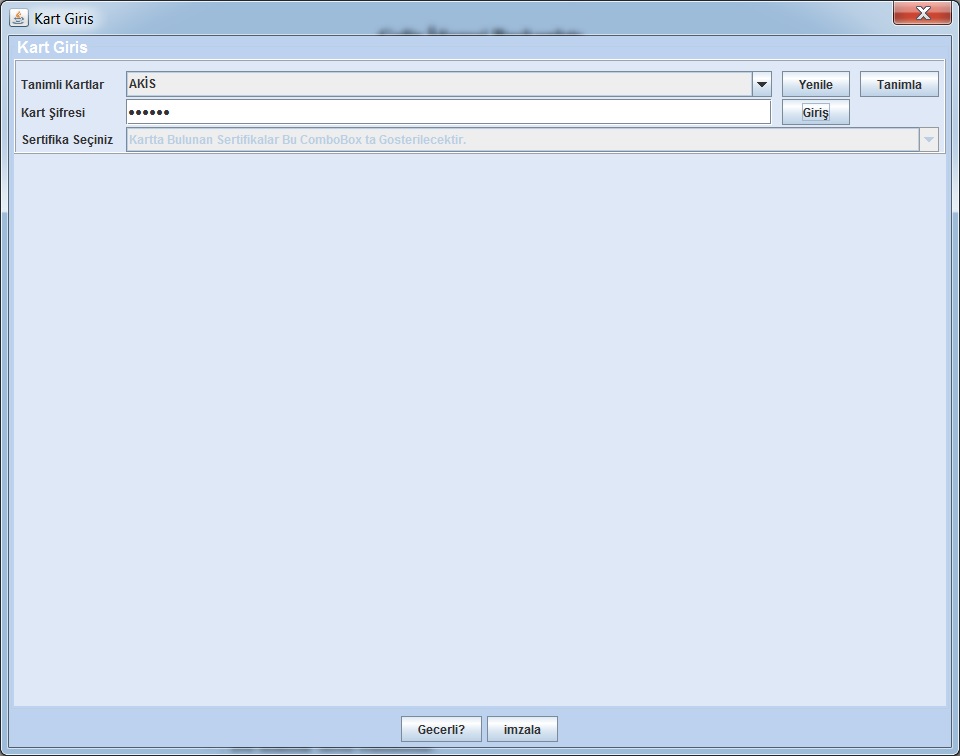Focus the Kart Şifresi password field

pyautogui.click(x=448, y=112)
